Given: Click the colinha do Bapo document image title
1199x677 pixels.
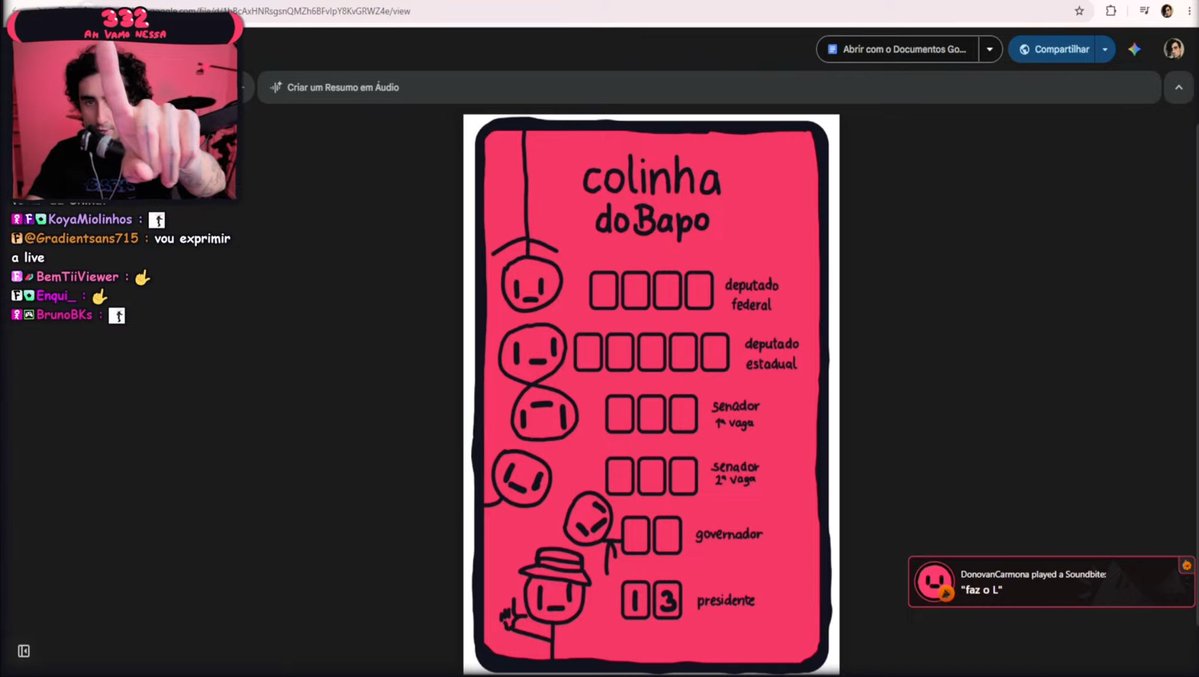Looking at the screenshot, I should [x=651, y=197].
